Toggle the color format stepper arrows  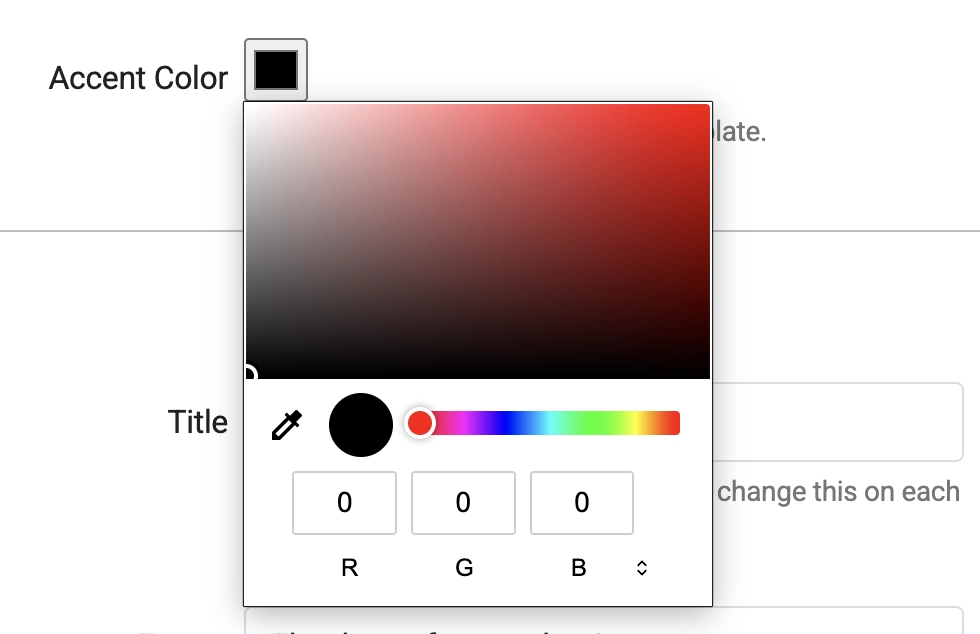[640, 567]
